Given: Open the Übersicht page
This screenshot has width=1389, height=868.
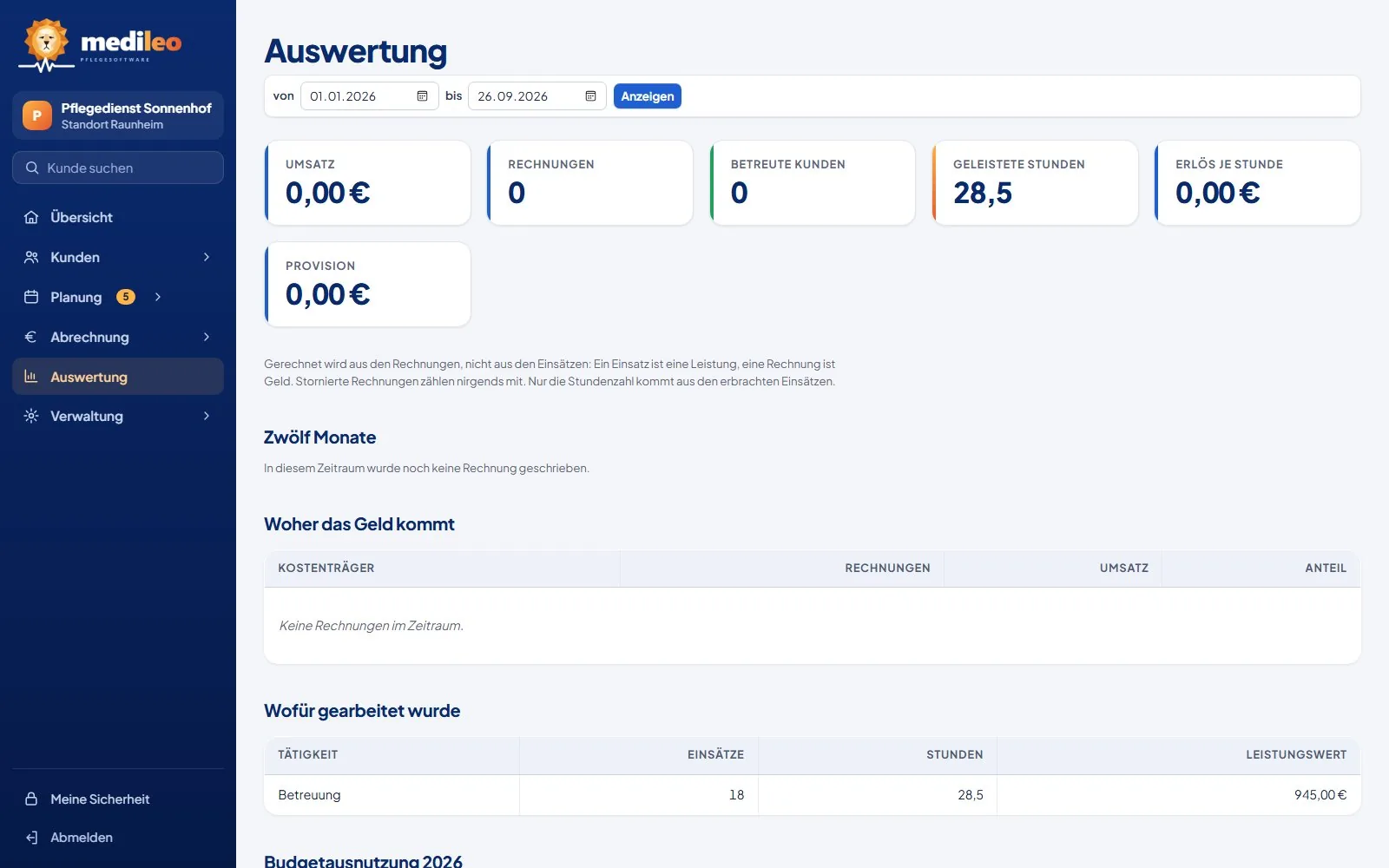Looking at the screenshot, I should (x=118, y=217).
